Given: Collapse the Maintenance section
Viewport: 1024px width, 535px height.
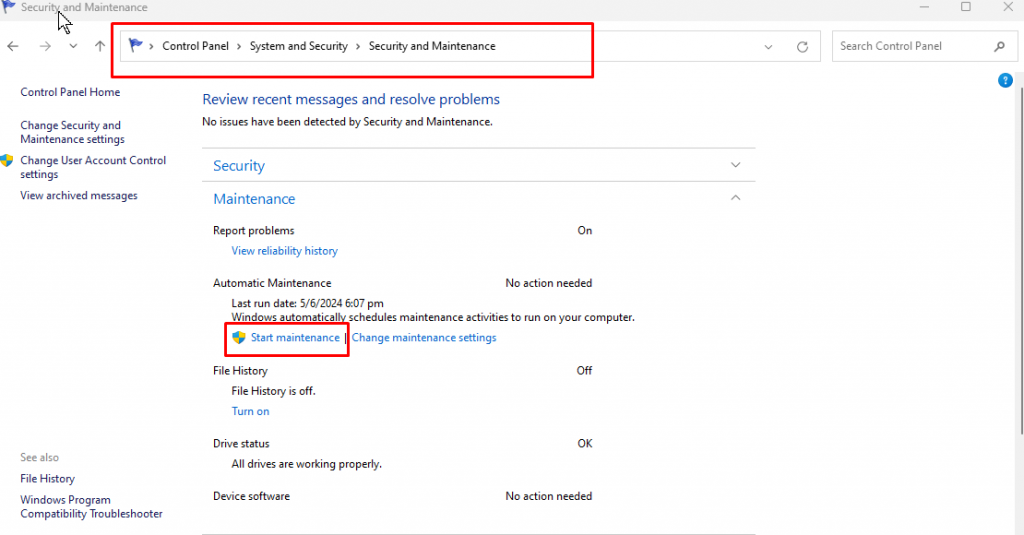Looking at the screenshot, I should coord(736,198).
